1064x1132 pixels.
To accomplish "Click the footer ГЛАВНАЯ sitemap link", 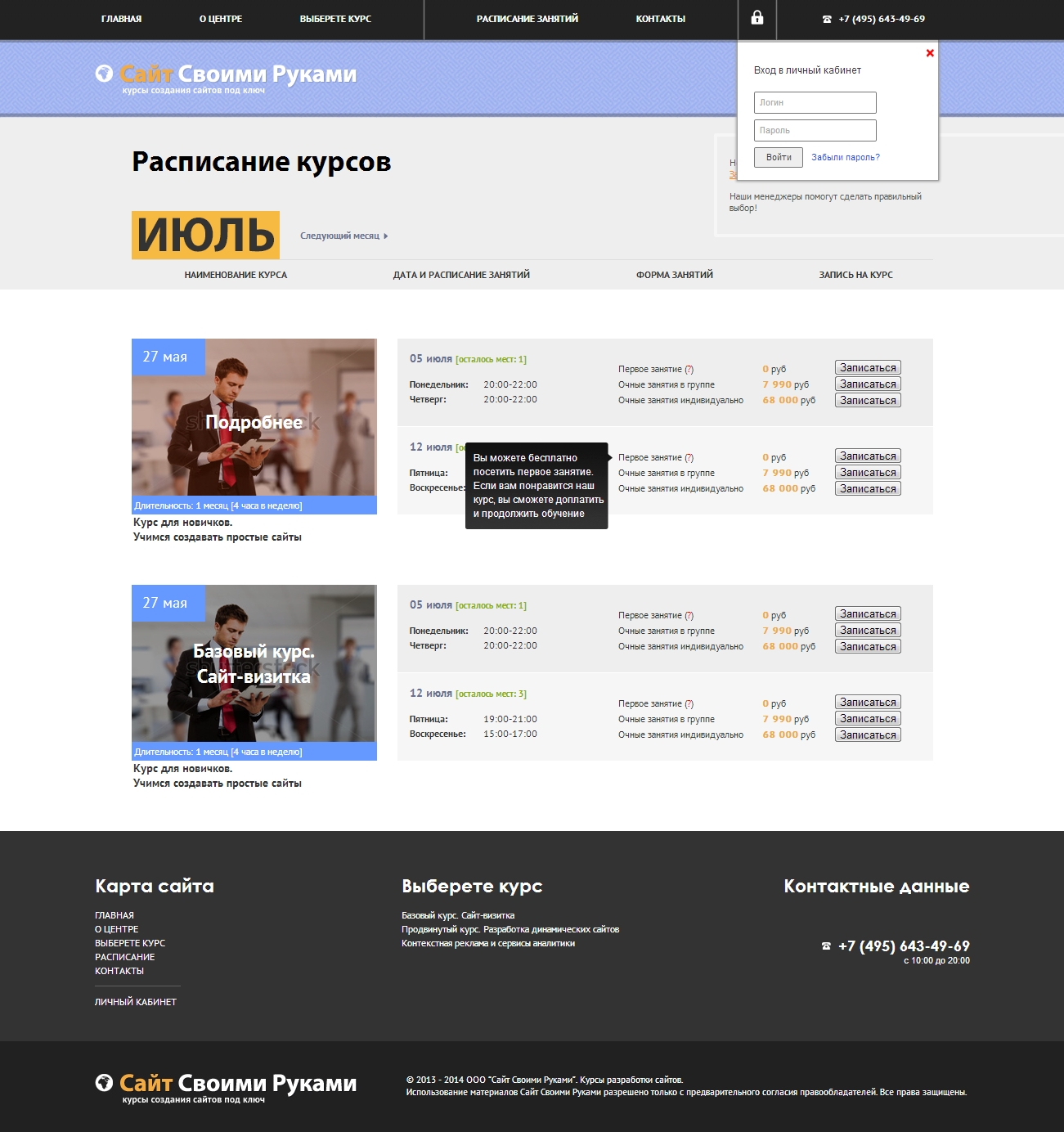I will (114, 915).
